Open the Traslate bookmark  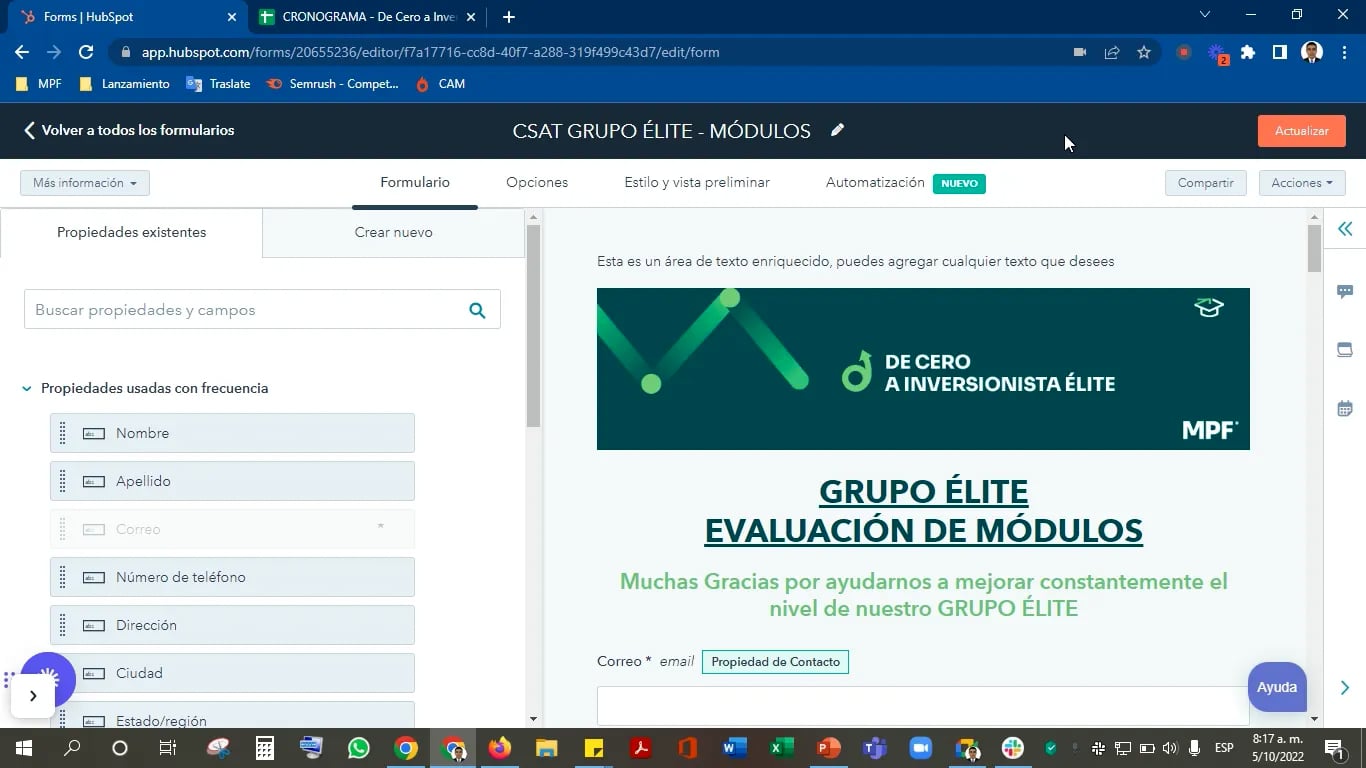pos(219,84)
